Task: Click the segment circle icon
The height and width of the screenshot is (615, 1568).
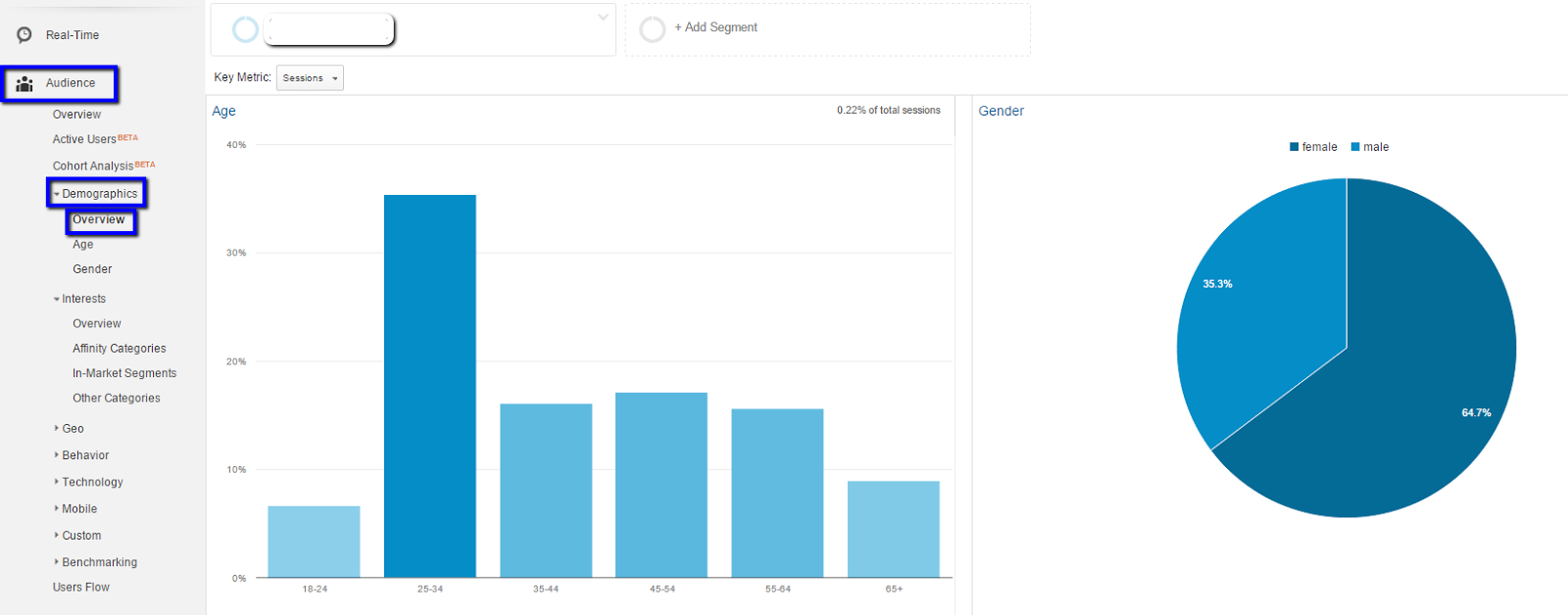Action: [245, 29]
